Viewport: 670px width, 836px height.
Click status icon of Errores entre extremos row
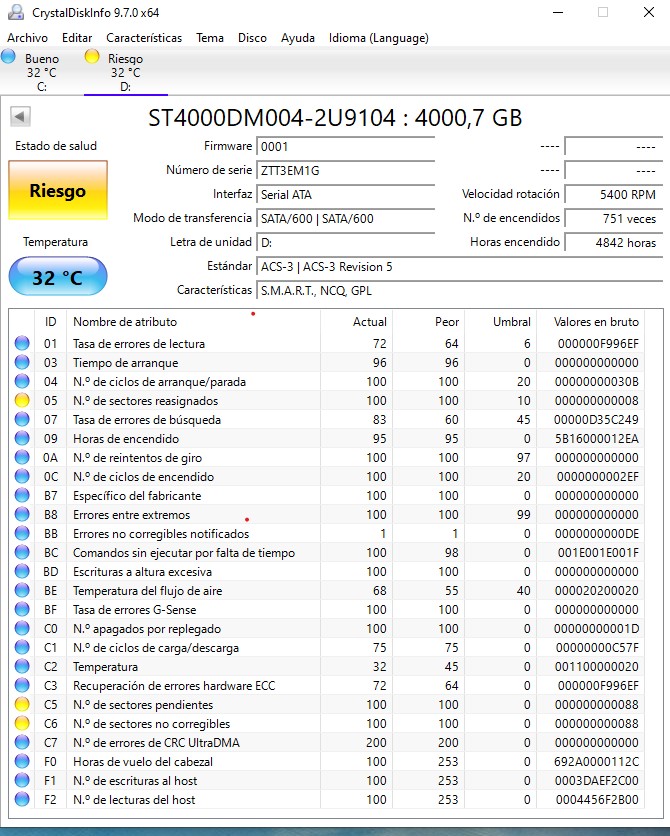tap(22, 515)
